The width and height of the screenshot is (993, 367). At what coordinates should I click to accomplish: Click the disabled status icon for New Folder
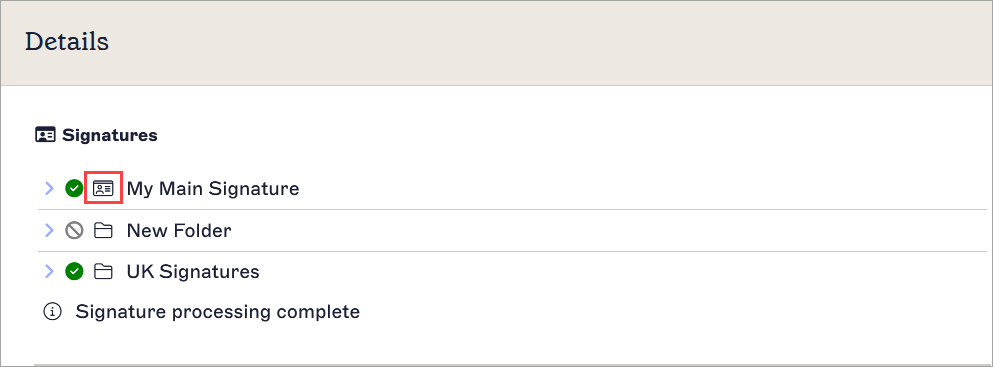pos(74,230)
